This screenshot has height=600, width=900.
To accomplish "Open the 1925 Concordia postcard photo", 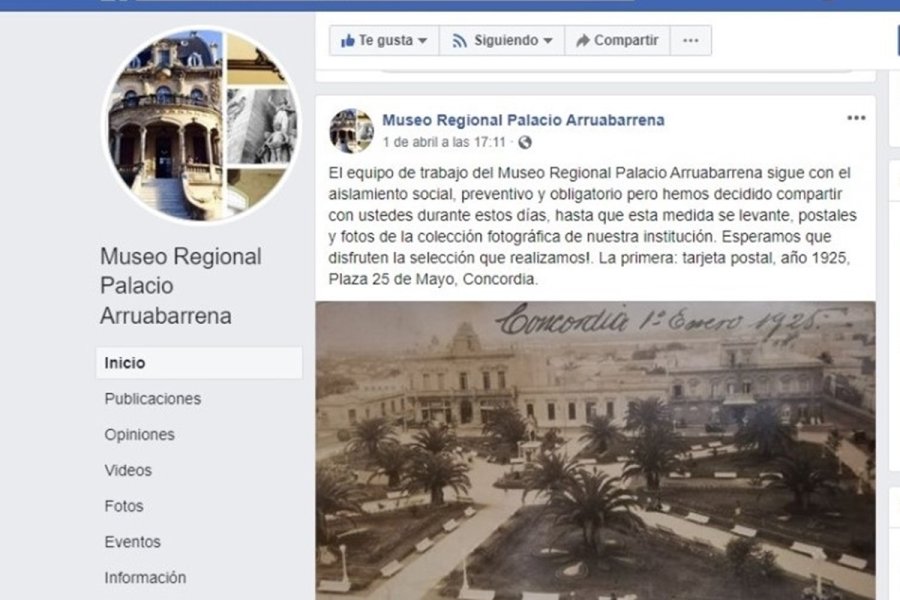I will pos(595,451).
